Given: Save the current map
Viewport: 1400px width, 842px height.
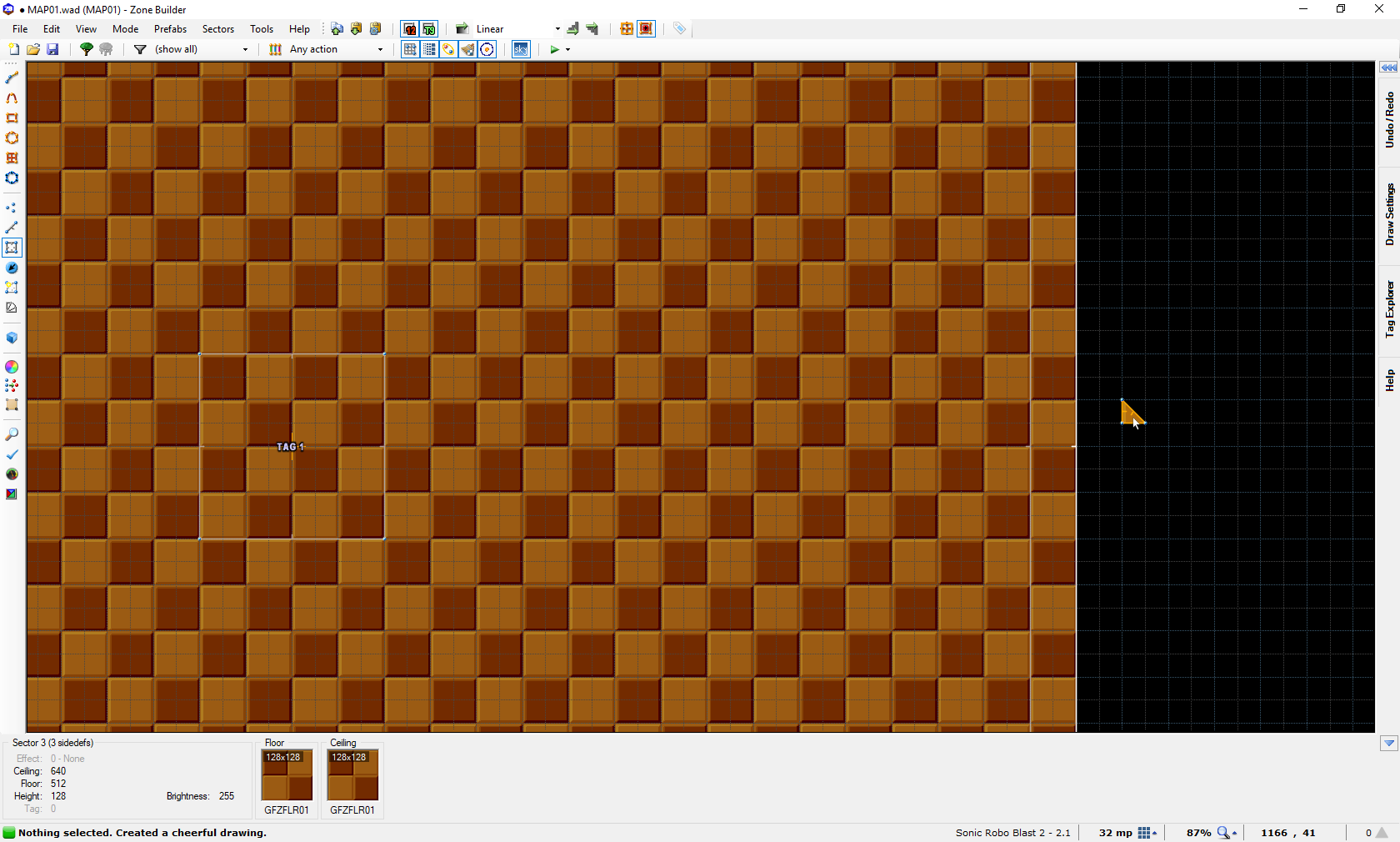Looking at the screenshot, I should 52,49.
